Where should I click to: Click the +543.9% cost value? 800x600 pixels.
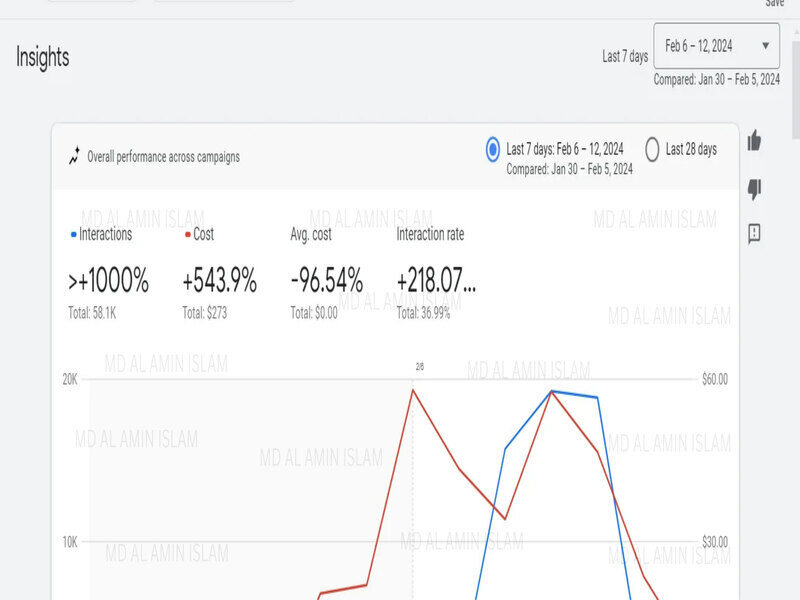coord(220,280)
